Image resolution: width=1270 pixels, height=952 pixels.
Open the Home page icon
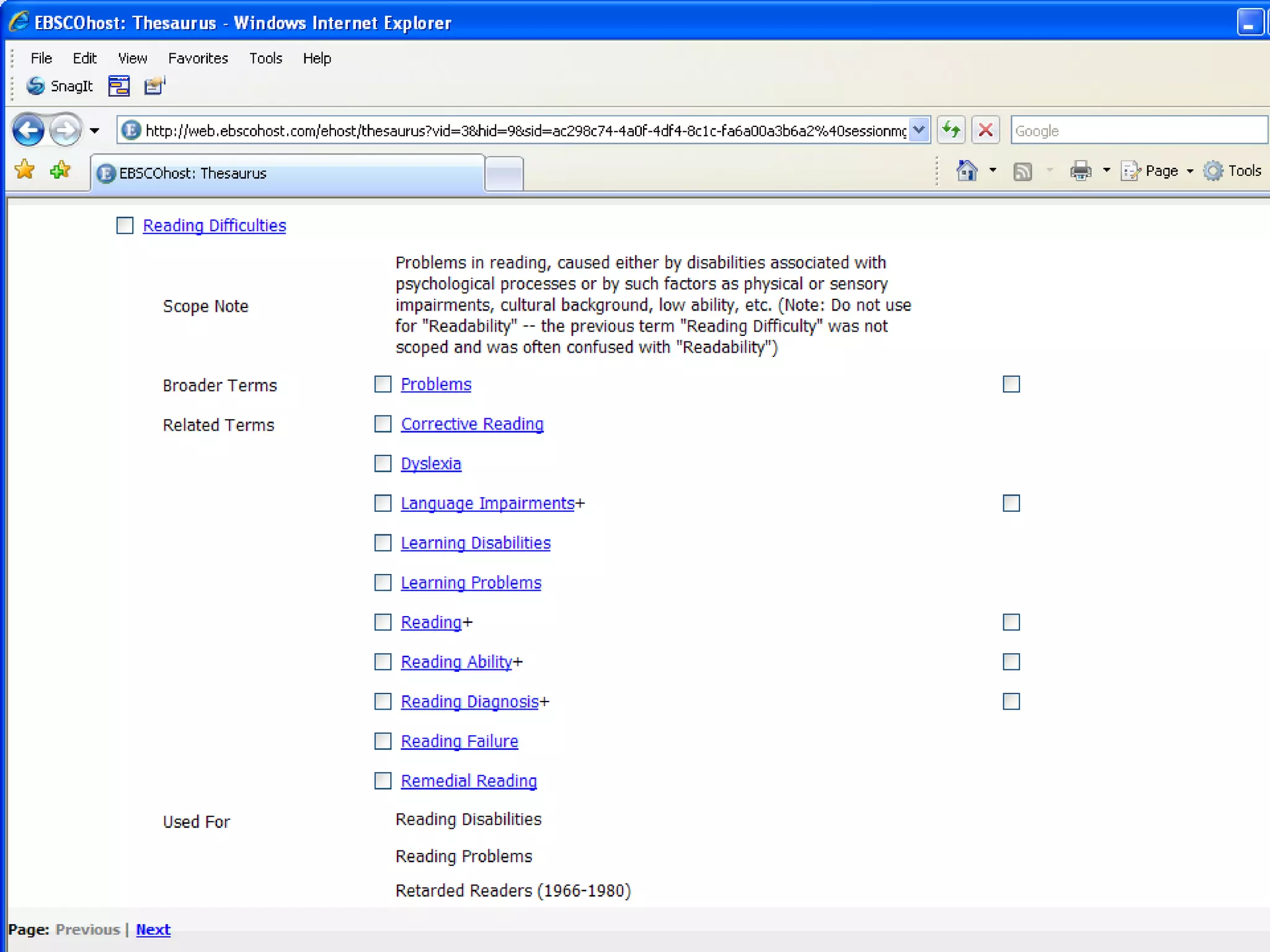(967, 170)
